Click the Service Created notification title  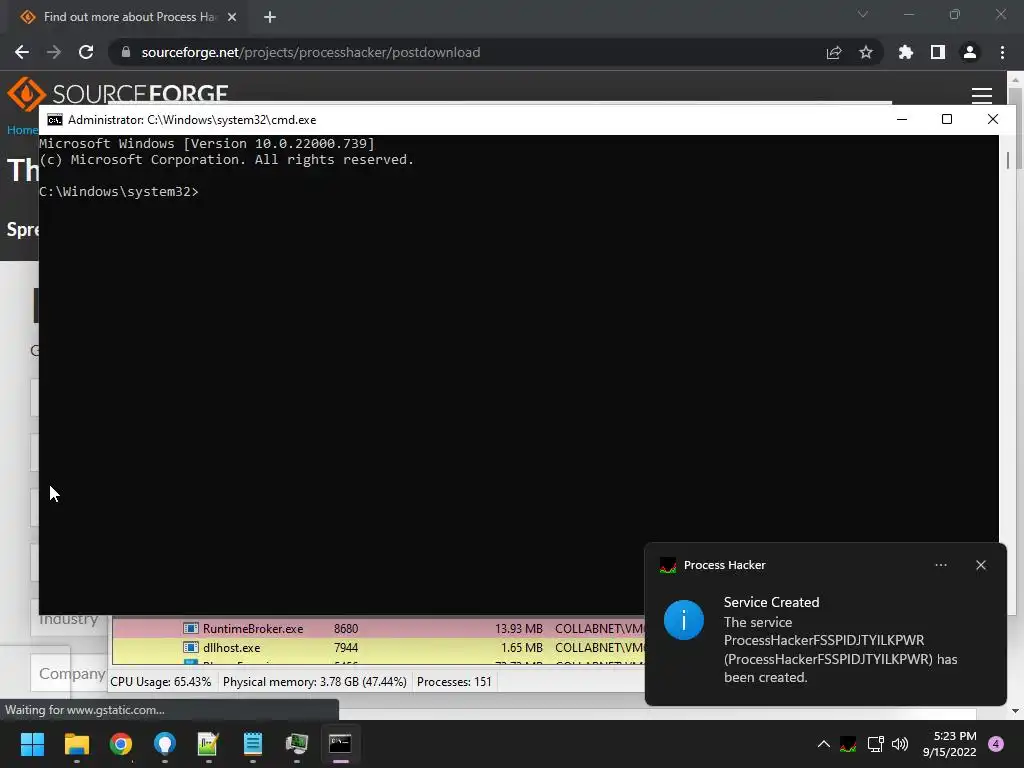click(771, 602)
